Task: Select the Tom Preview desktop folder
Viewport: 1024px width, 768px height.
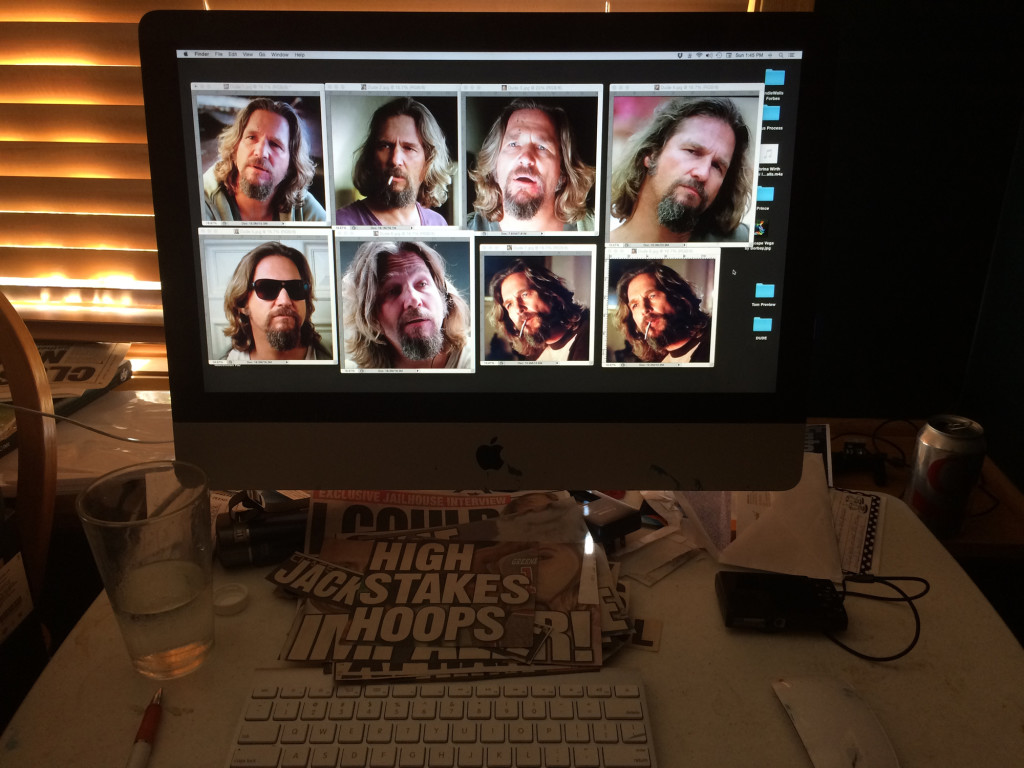Action: [x=764, y=290]
